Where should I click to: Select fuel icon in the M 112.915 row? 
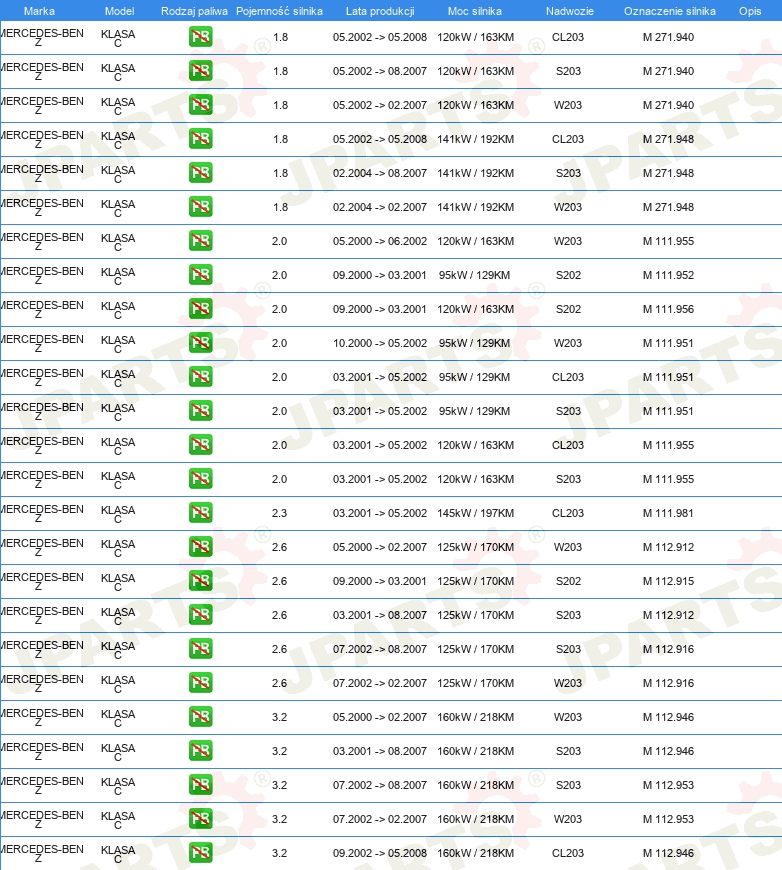[x=200, y=581]
